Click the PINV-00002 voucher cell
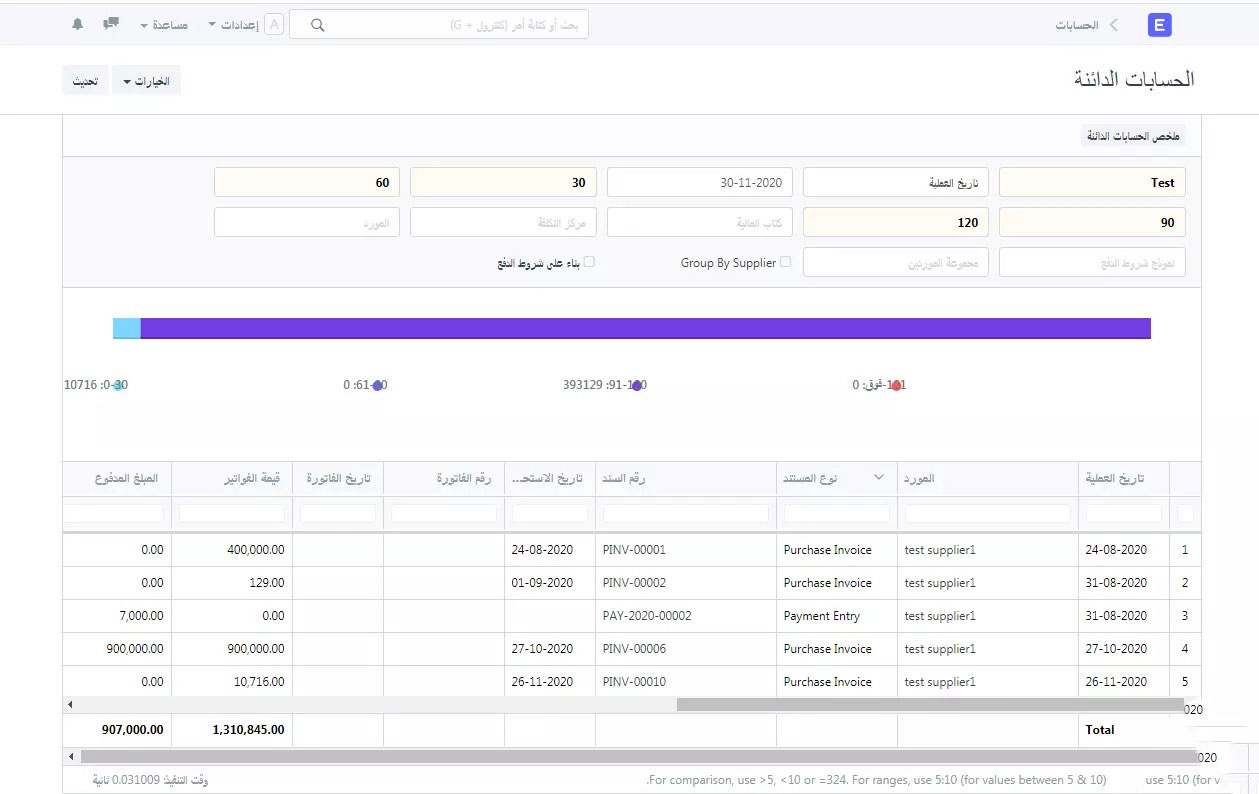The image size is (1259, 794). (x=686, y=583)
